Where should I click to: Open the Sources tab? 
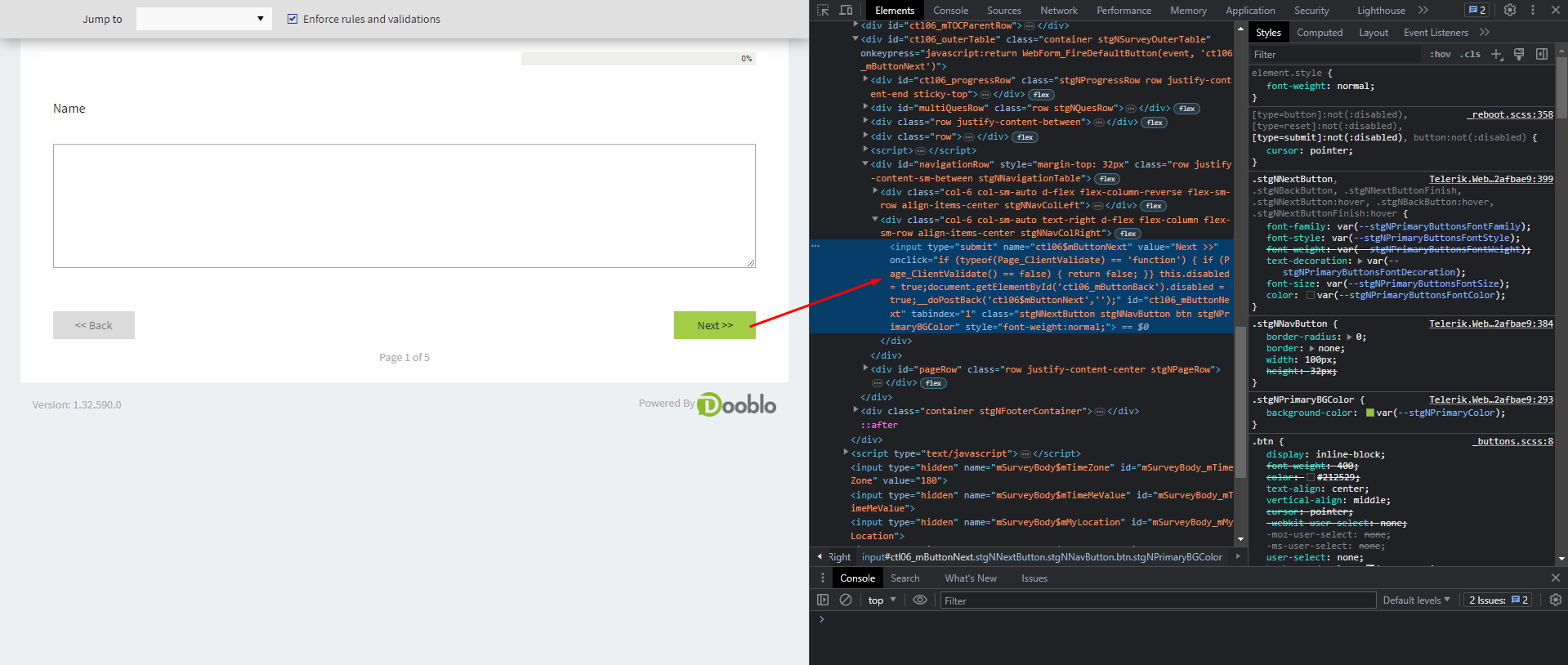[1004, 11]
